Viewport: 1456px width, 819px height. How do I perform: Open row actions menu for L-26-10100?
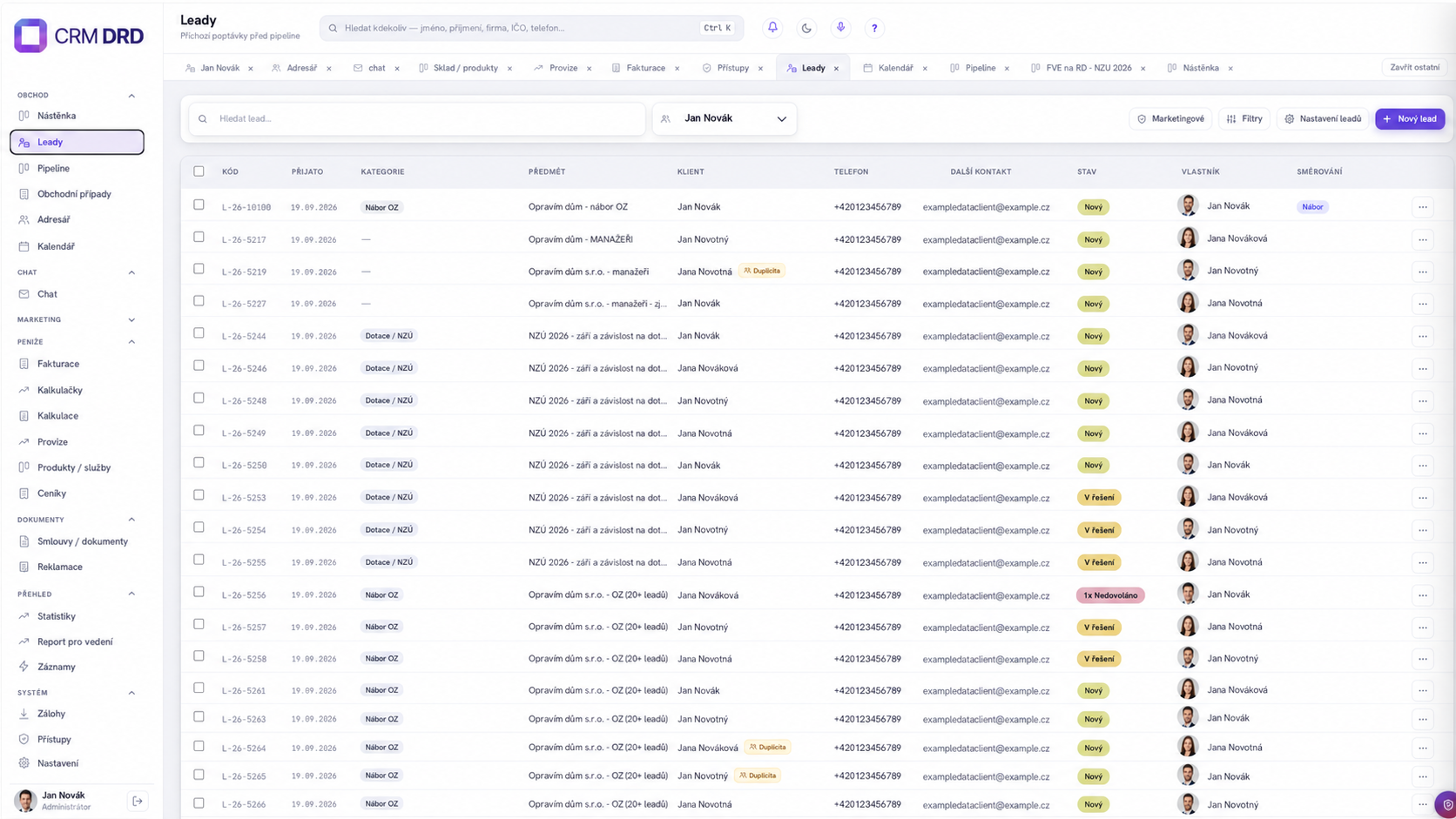click(1422, 207)
